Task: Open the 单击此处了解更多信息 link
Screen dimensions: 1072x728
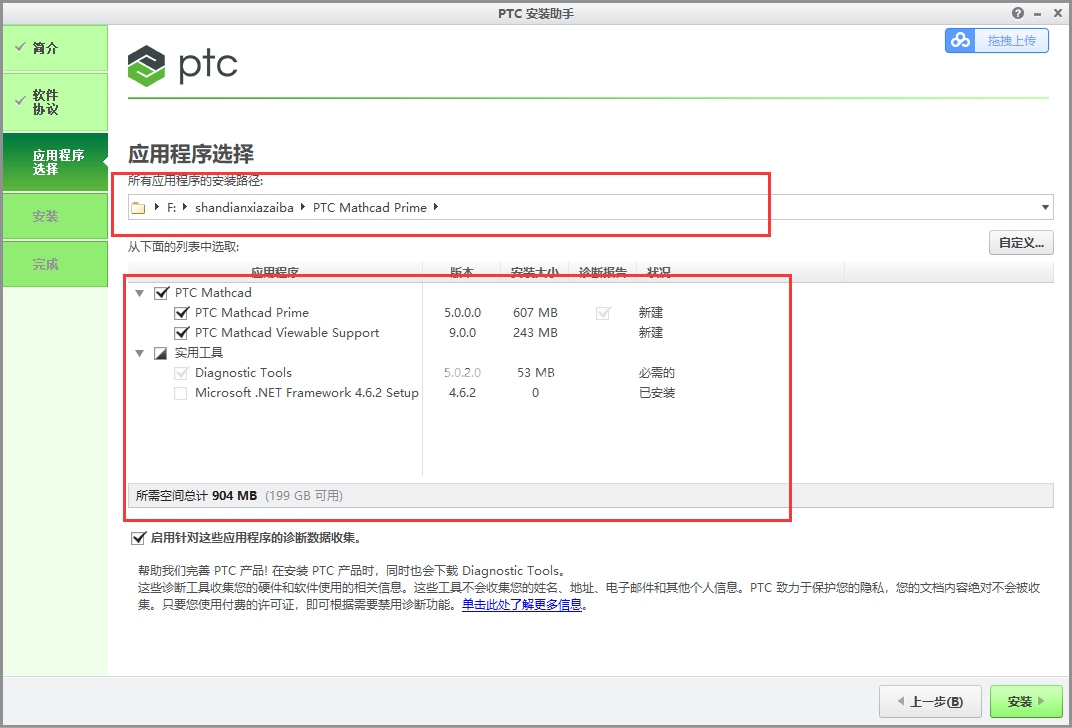Action: [522, 605]
